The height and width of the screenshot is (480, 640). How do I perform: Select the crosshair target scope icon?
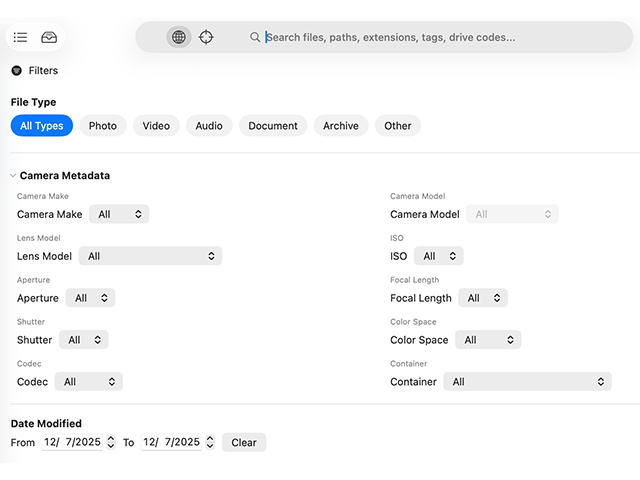coord(206,37)
